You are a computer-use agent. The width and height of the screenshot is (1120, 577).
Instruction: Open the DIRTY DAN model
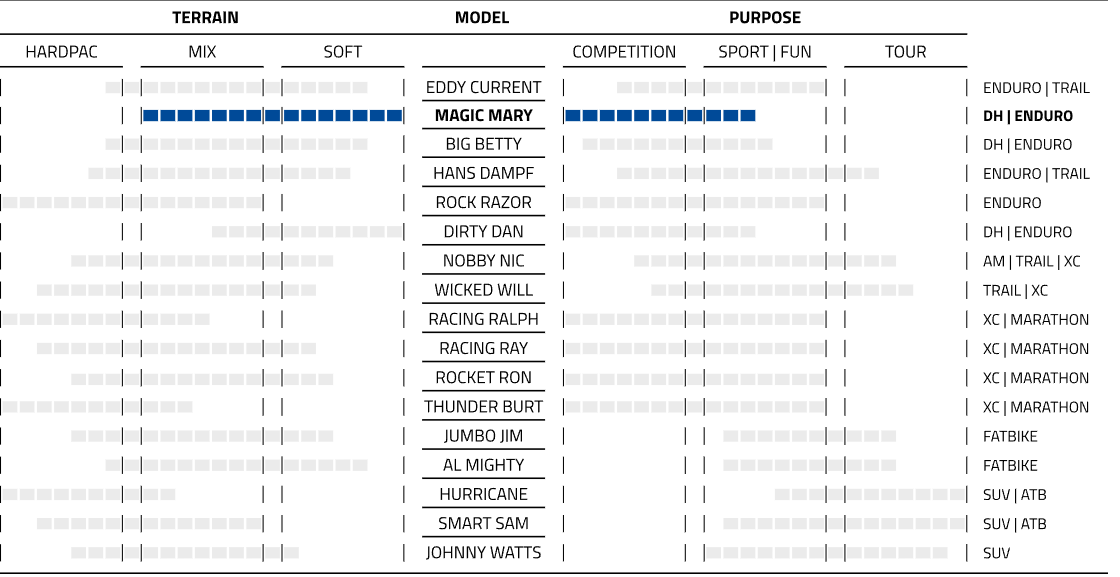click(x=483, y=232)
